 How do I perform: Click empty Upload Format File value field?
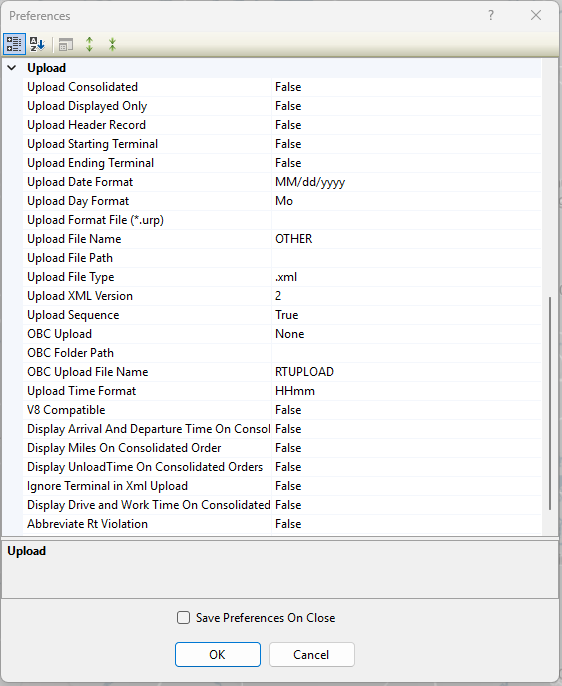pyautogui.click(x=406, y=220)
